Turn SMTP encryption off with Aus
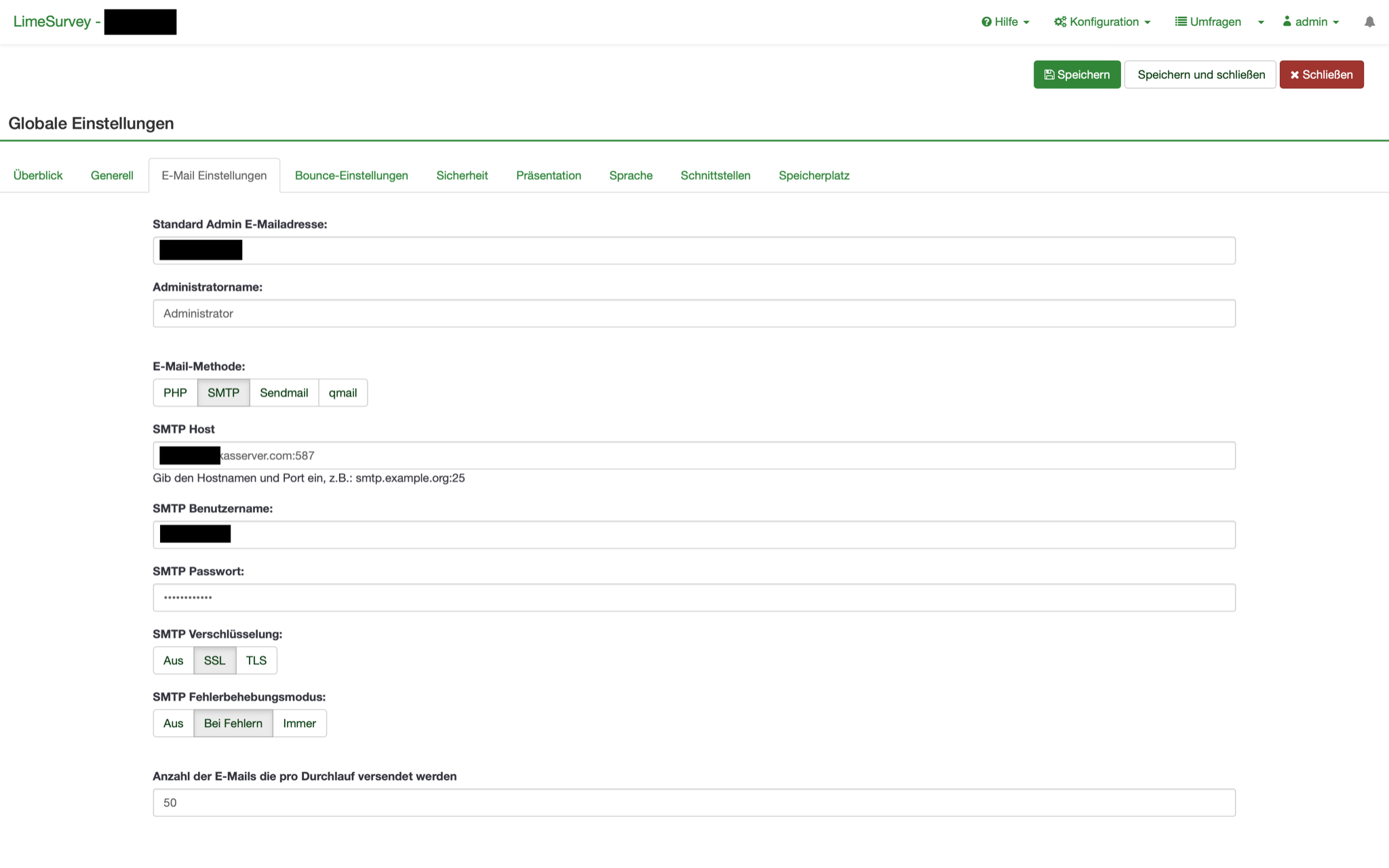The image size is (1389, 868). [173, 660]
